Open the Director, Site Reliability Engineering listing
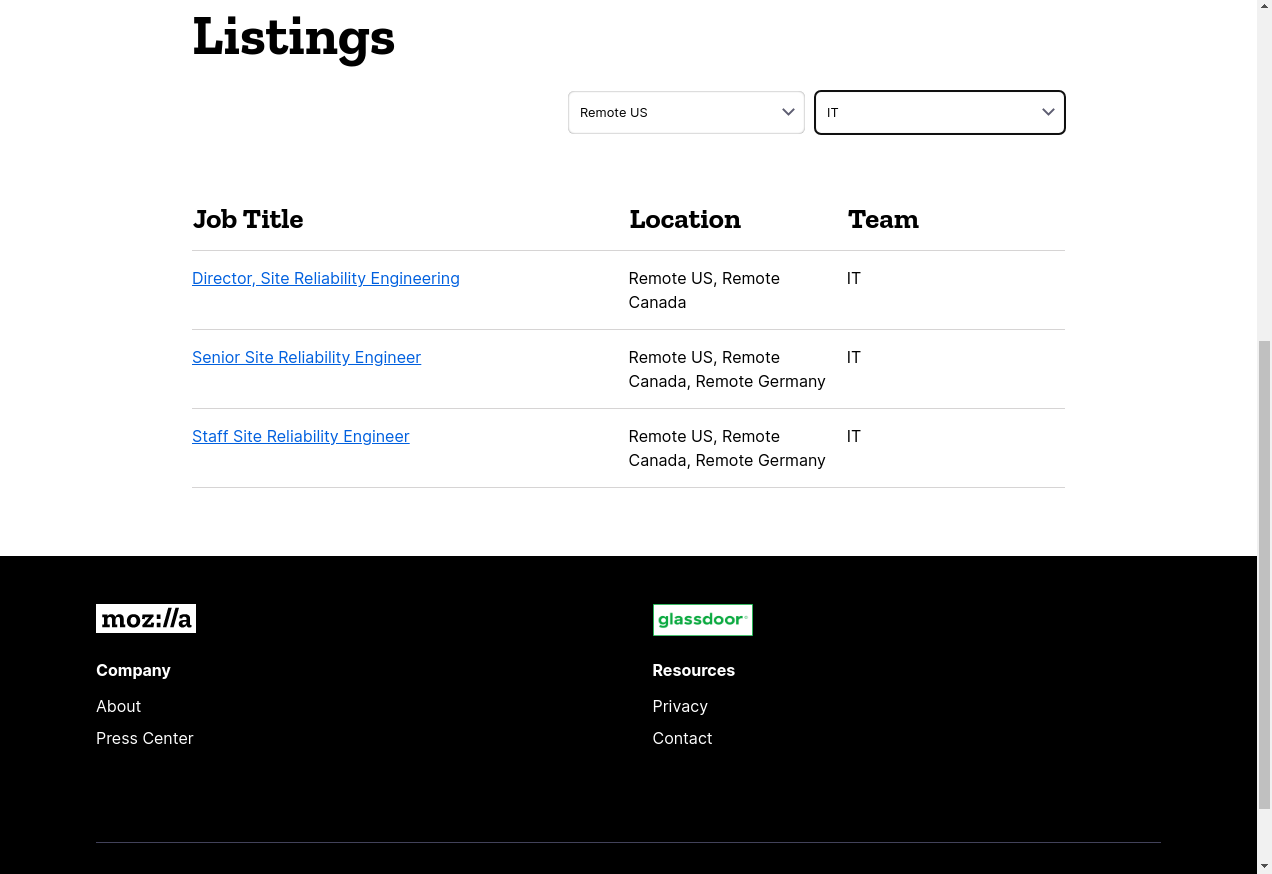 click(325, 279)
